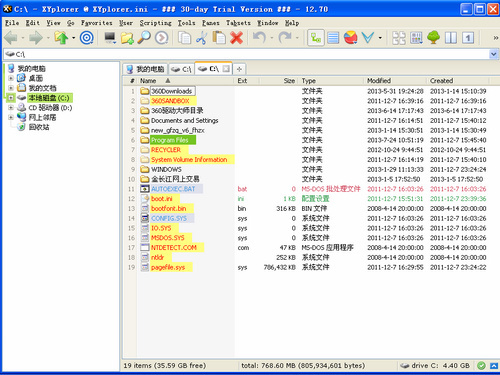Select the AUTOEXEC.BAT file
This screenshot has height=375, width=500.
coord(173,189)
